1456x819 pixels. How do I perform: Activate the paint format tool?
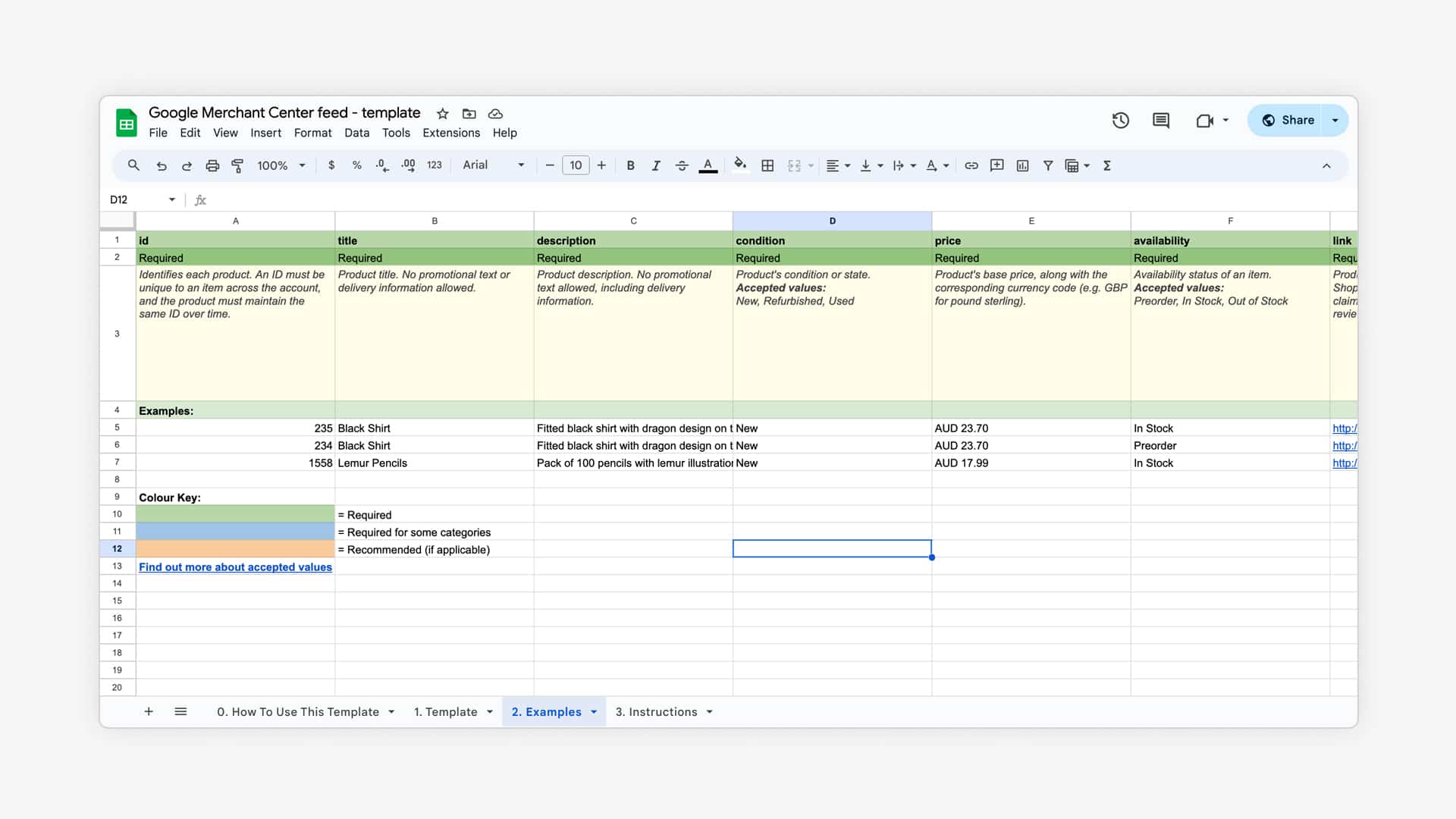[x=237, y=165]
